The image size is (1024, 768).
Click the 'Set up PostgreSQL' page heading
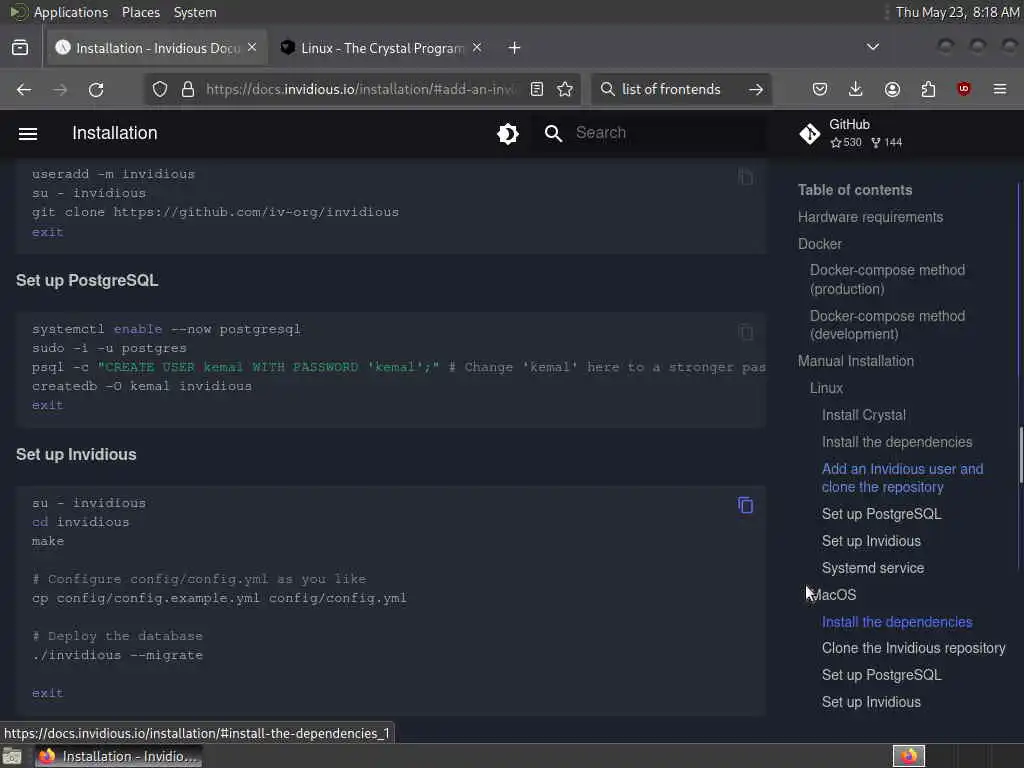click(87, 280)
